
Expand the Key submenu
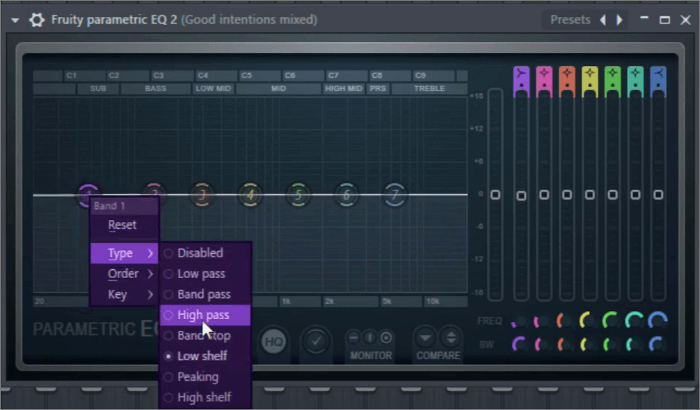tap(125, 294)
